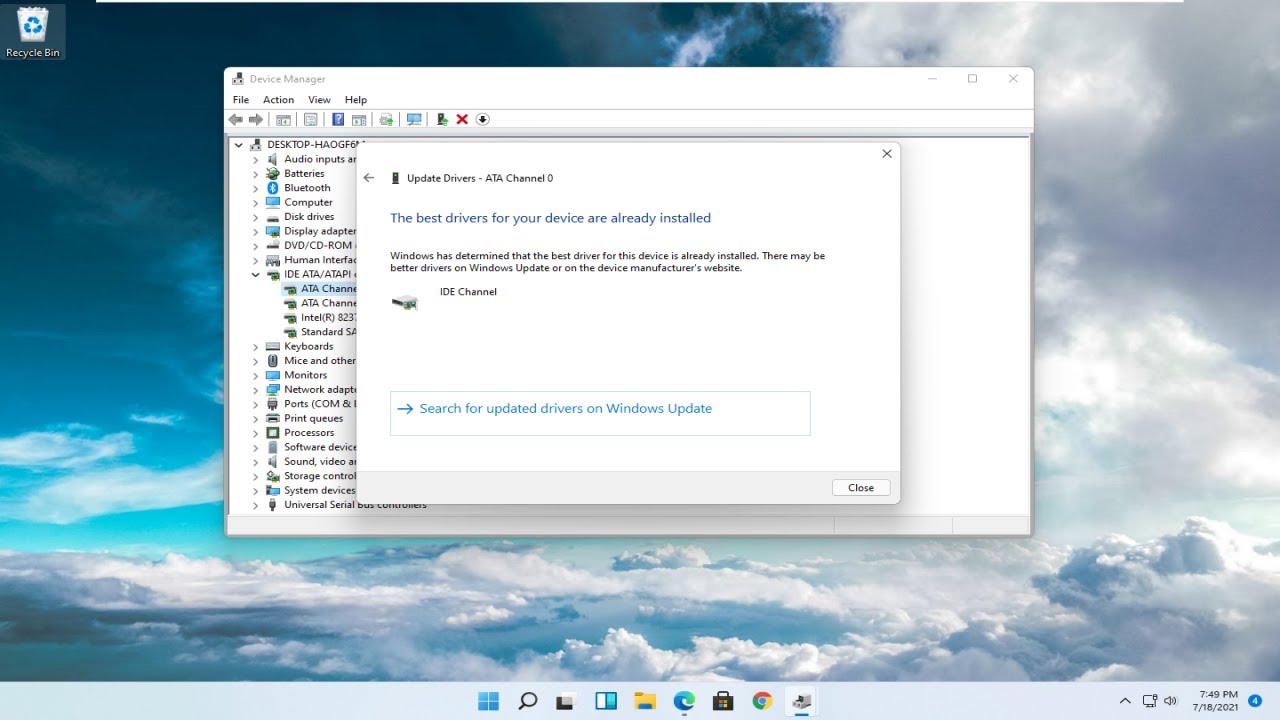Open the File menu
The image size is (1280, 720).
point(241,100)
